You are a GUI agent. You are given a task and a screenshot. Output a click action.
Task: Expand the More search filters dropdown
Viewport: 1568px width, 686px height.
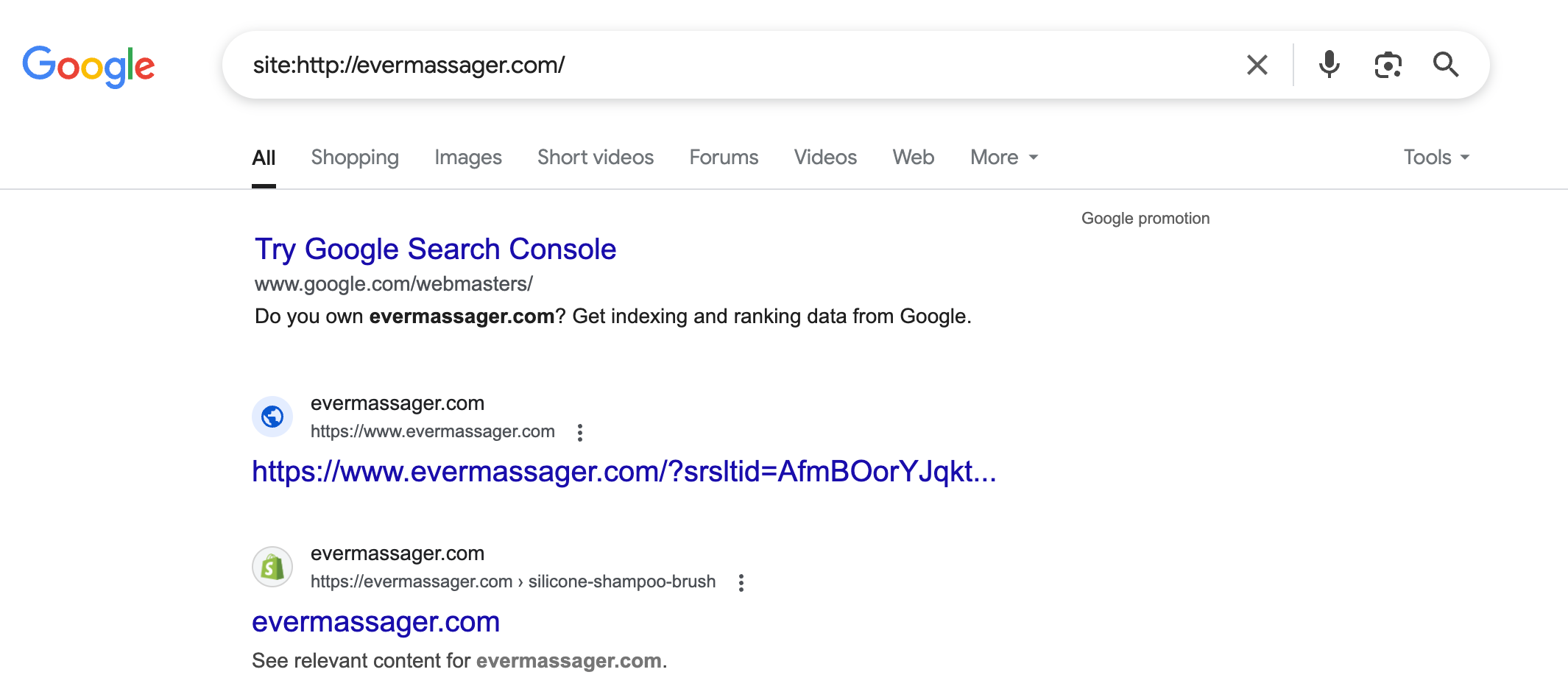(1004, 158)
